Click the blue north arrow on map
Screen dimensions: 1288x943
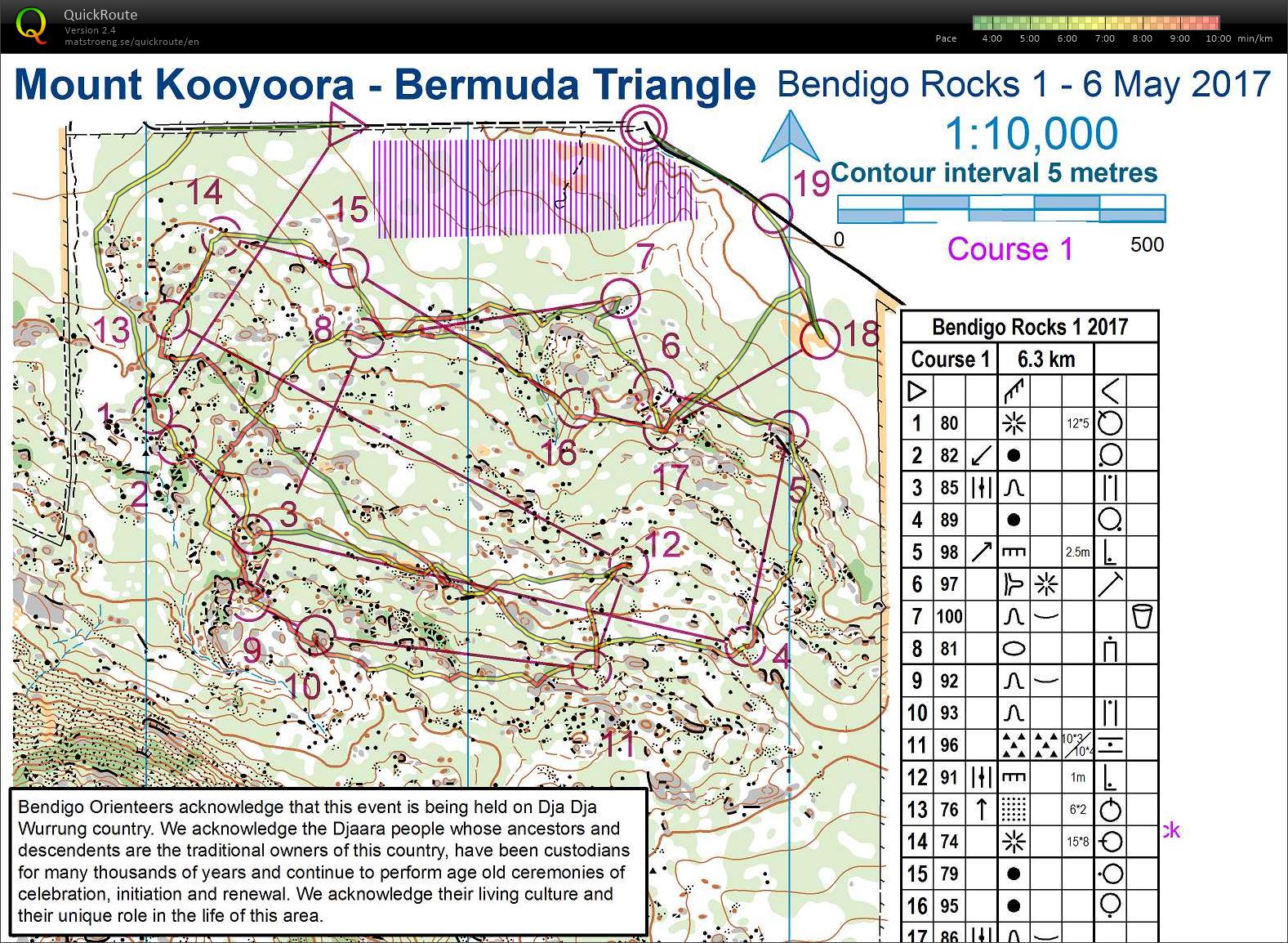(789, 139)
